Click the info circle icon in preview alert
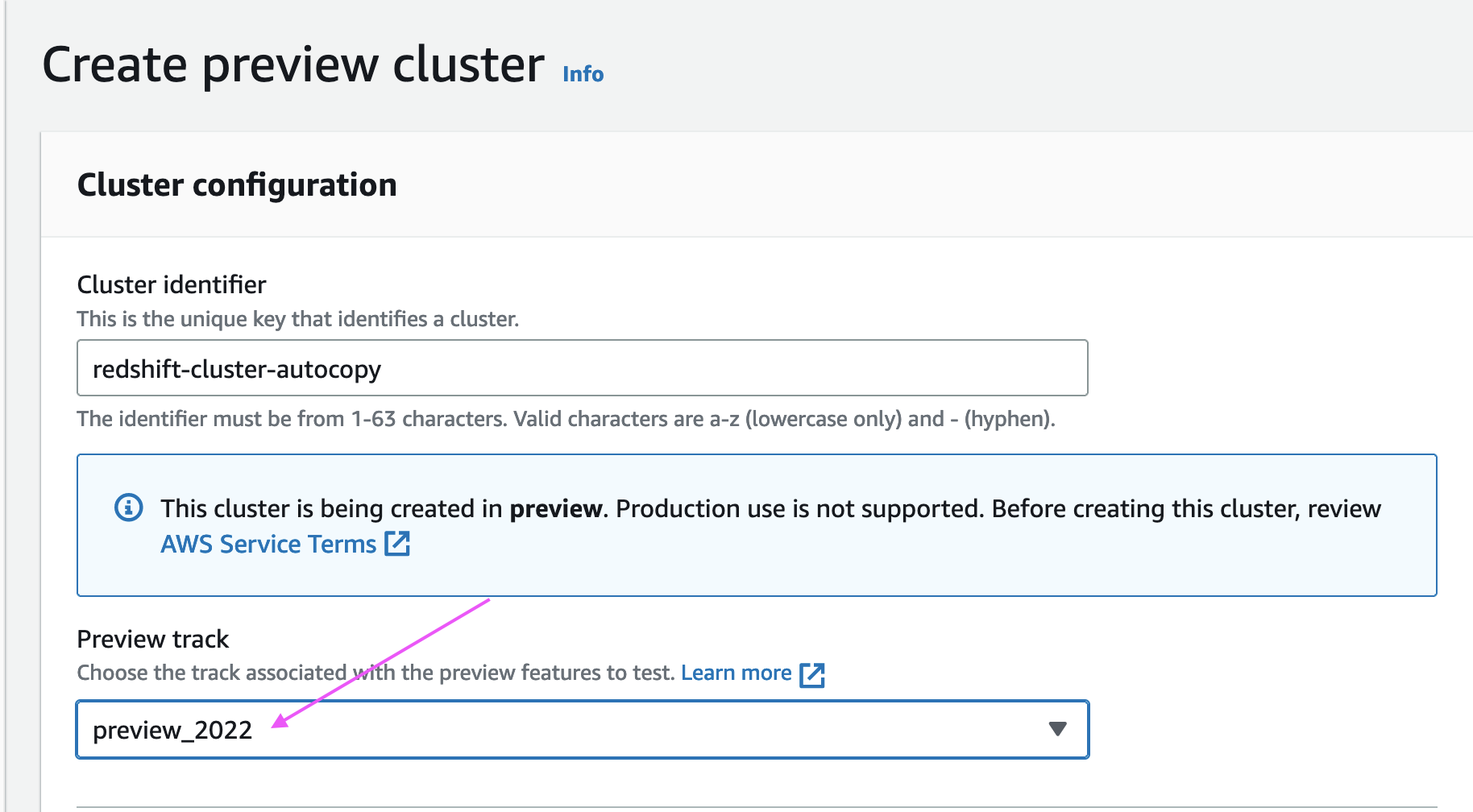The height and width of the screenshot is (812, 1473). point(129,507)
